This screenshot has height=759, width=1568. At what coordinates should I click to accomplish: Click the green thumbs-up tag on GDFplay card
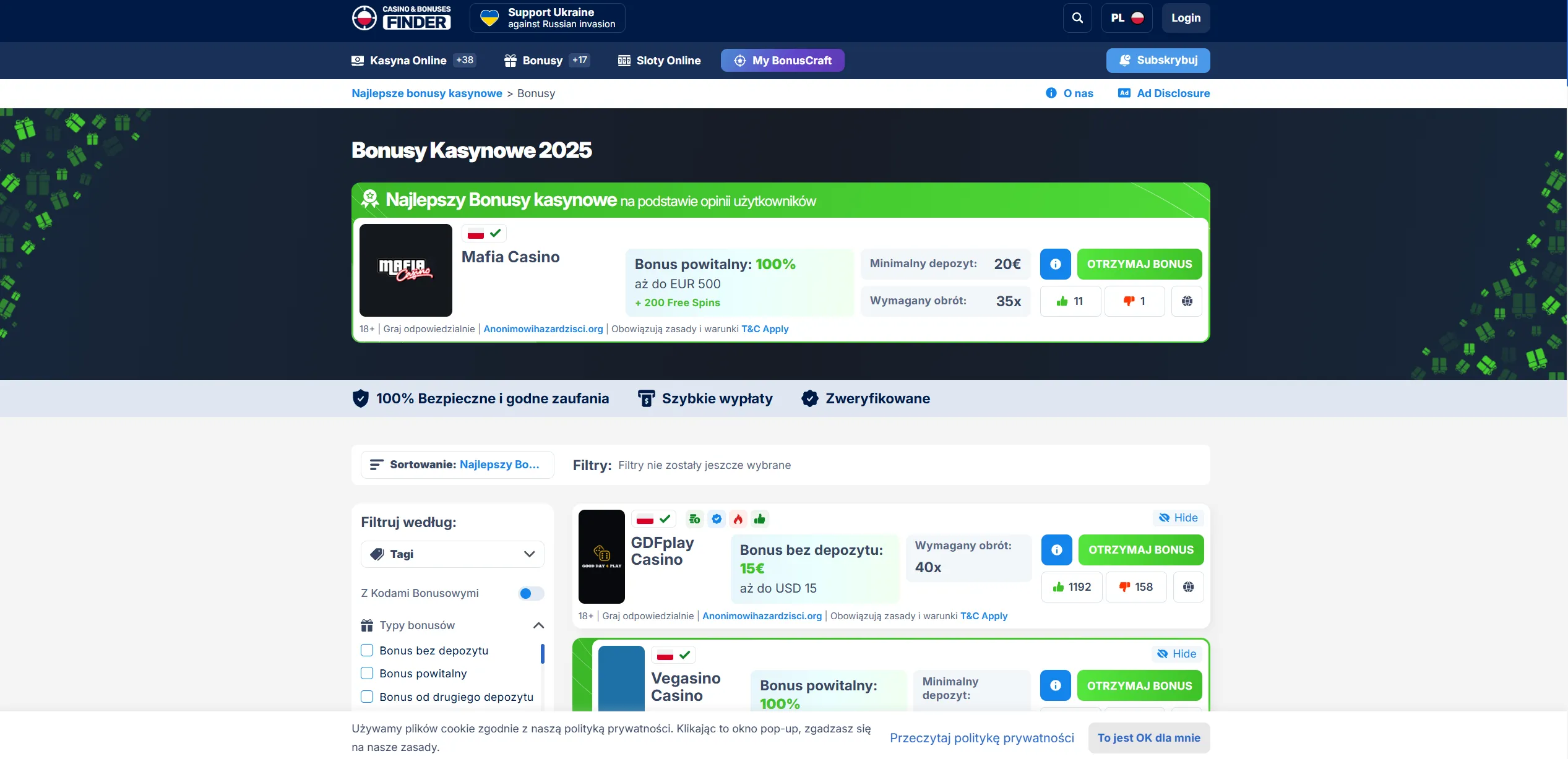(x=760, y=519)
